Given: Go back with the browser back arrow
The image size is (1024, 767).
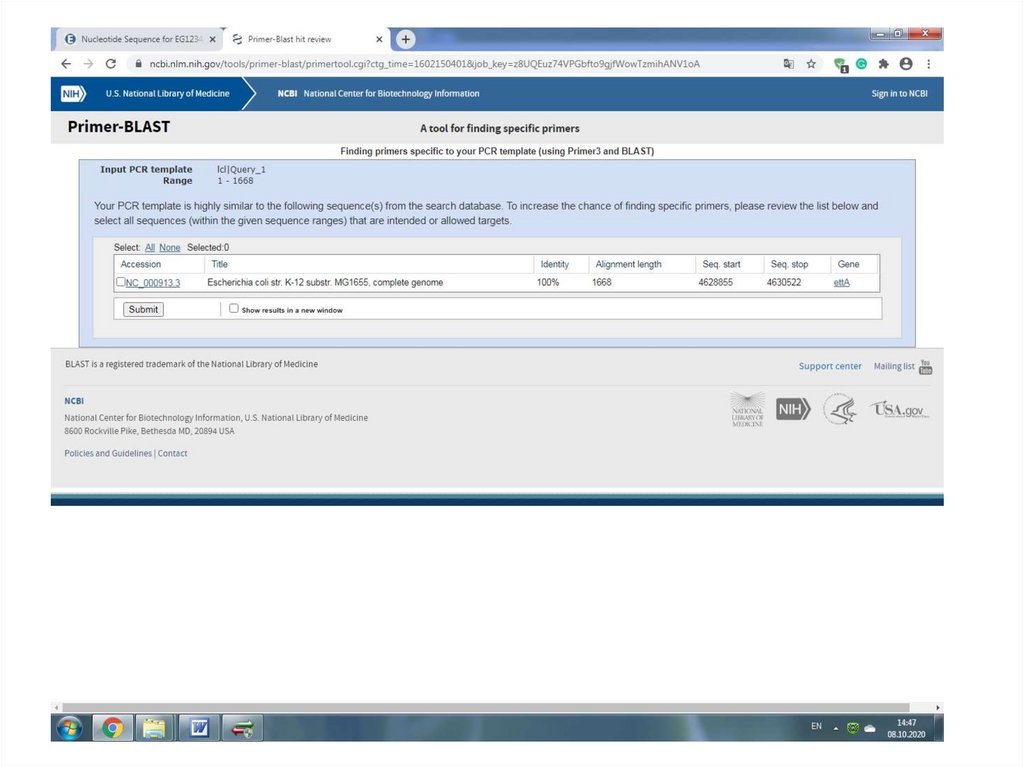Looking at the screenshot, I should click(x=66, y=64).
